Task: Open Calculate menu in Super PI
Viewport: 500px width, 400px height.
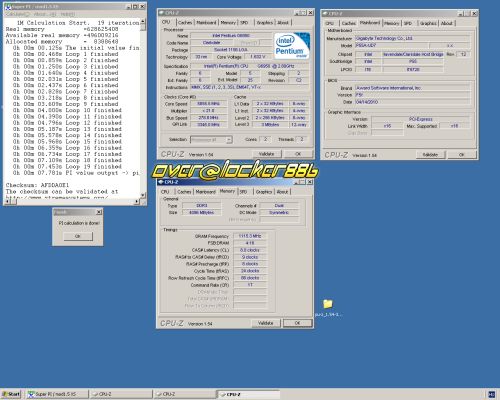Action: click(17, 14)
